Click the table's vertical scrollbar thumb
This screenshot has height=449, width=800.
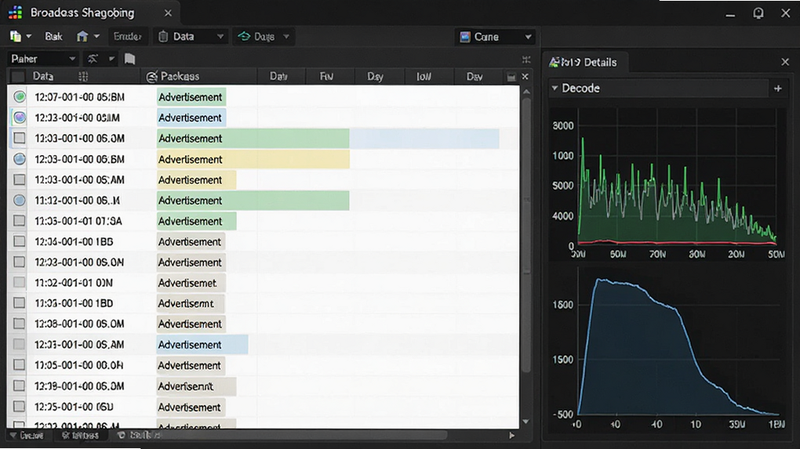point(527,235)
